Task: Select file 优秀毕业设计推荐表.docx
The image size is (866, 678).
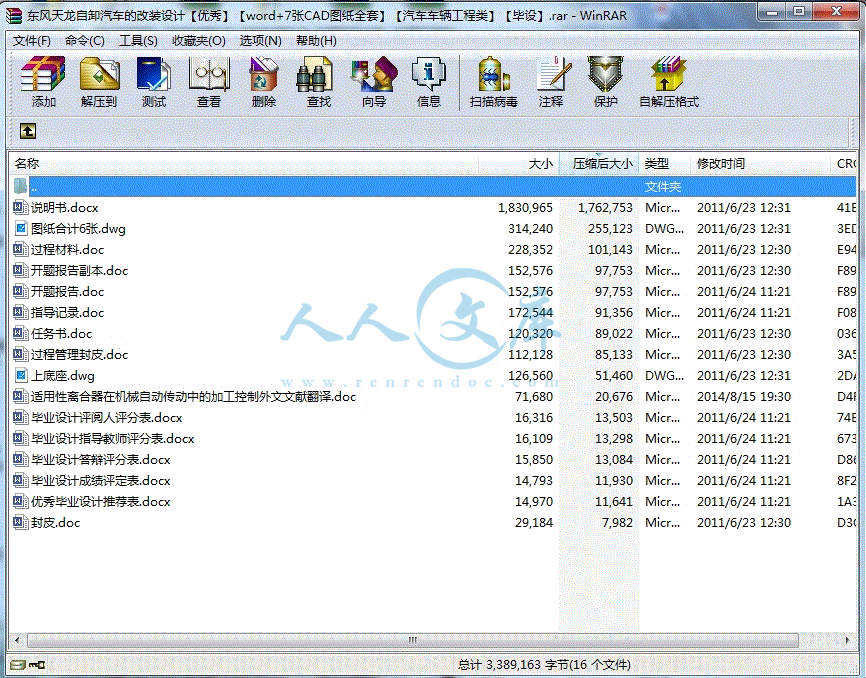Action: tap(101, 501)
